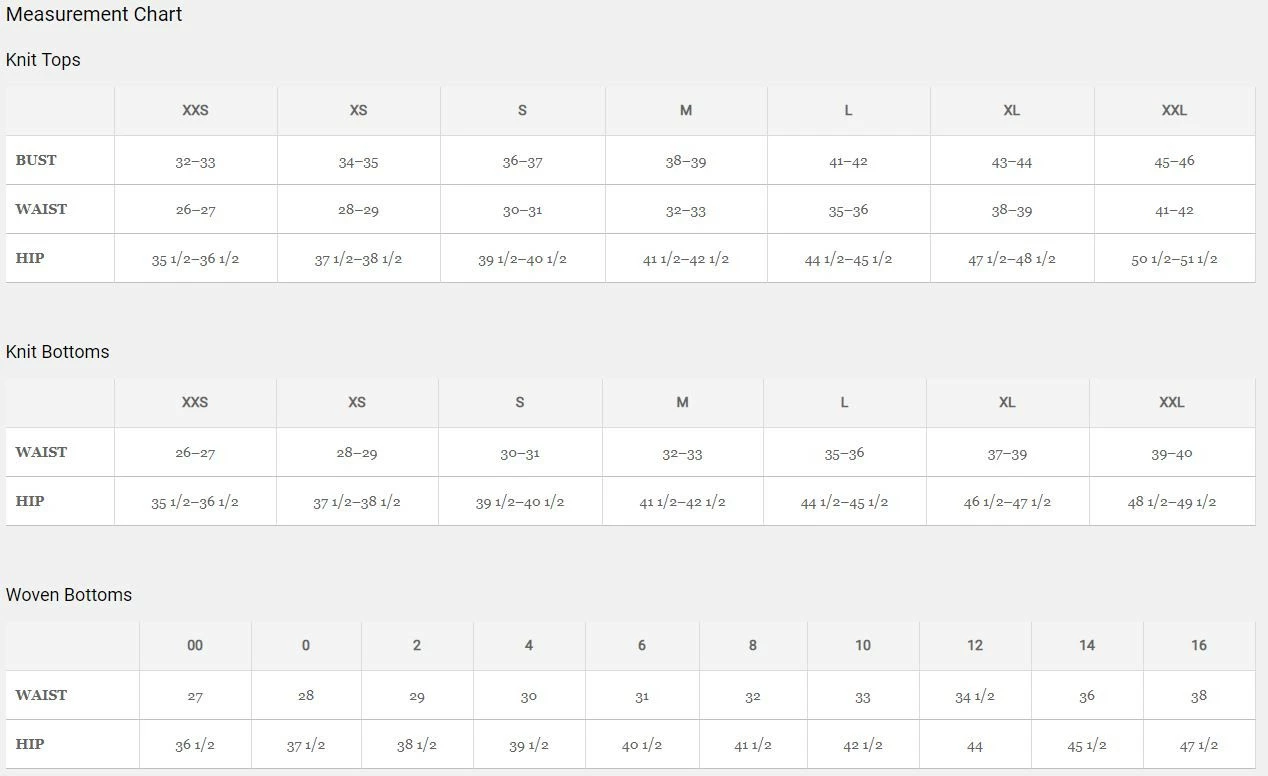The height and width of the screenshot is (776, 1268).
Task: Click the XL header in Knit Tops table
Action: pos(1011,110)
